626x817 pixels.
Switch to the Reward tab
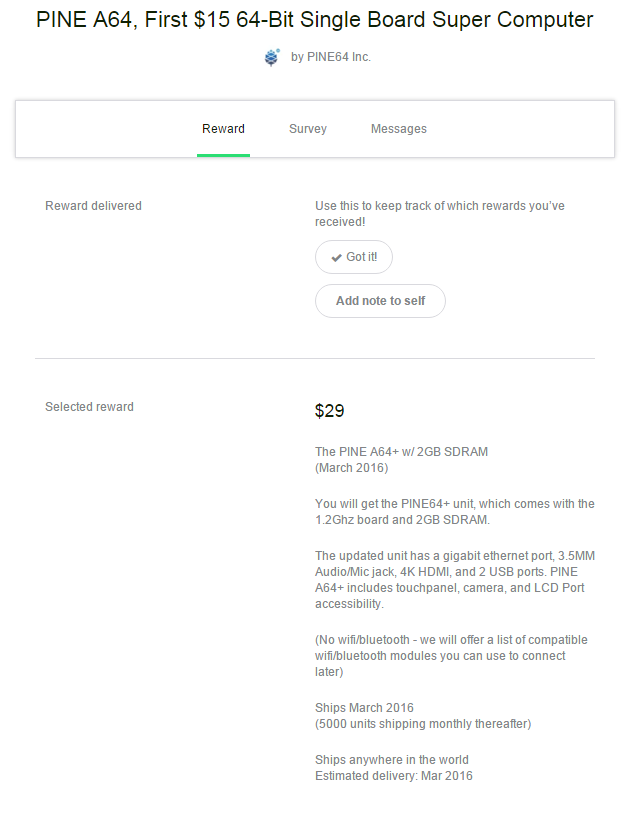223,129
